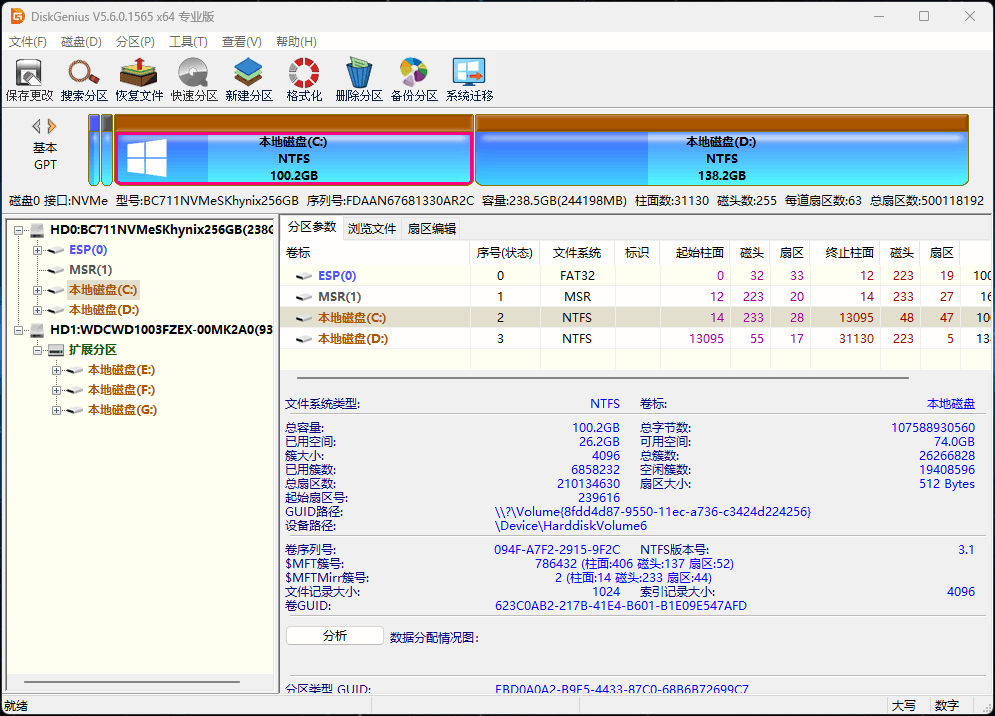This screenshot has width=995, height=716.
Task: Click the 数字 num lock status indicator
Action: (947, 706)
